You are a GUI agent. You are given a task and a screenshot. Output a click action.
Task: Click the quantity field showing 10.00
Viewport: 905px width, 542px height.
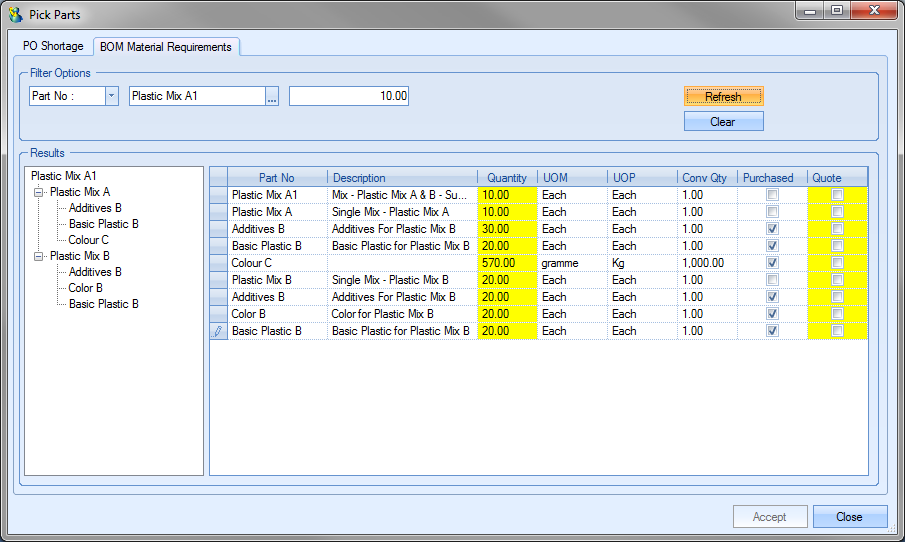(349, 96)
